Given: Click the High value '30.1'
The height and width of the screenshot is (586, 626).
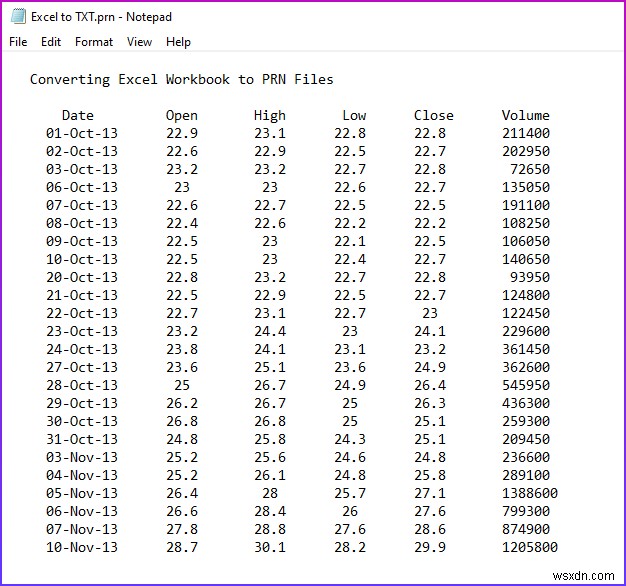Looking at the screenshot, I should (x=270, y=547).
